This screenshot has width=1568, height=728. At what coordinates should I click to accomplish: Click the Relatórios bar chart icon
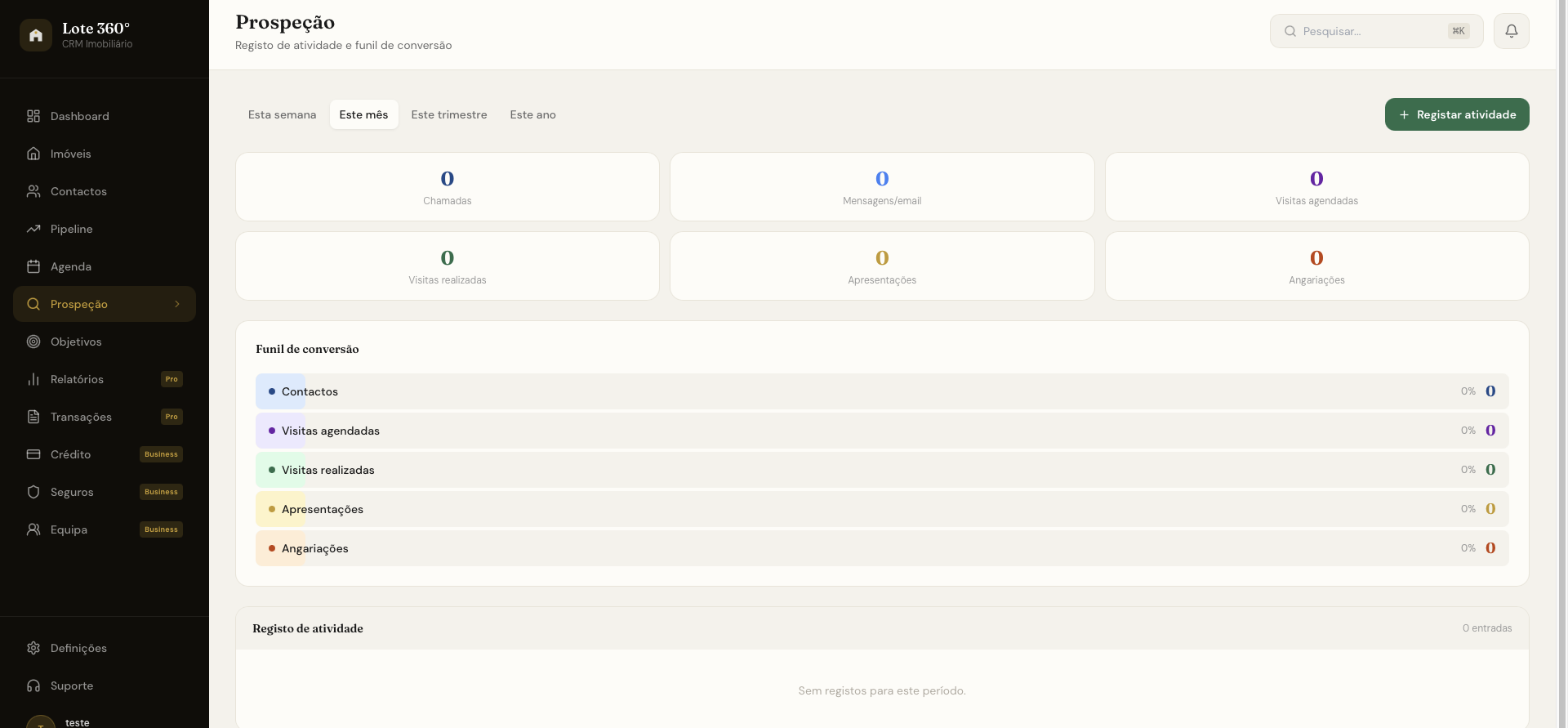pyautogui.click(x=33, y=379)
